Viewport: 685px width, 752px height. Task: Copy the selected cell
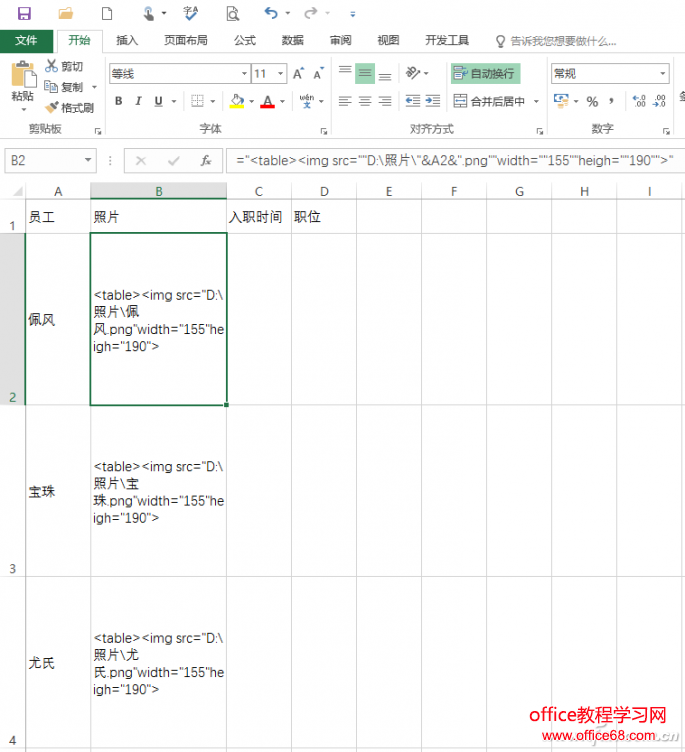[64, 87]
